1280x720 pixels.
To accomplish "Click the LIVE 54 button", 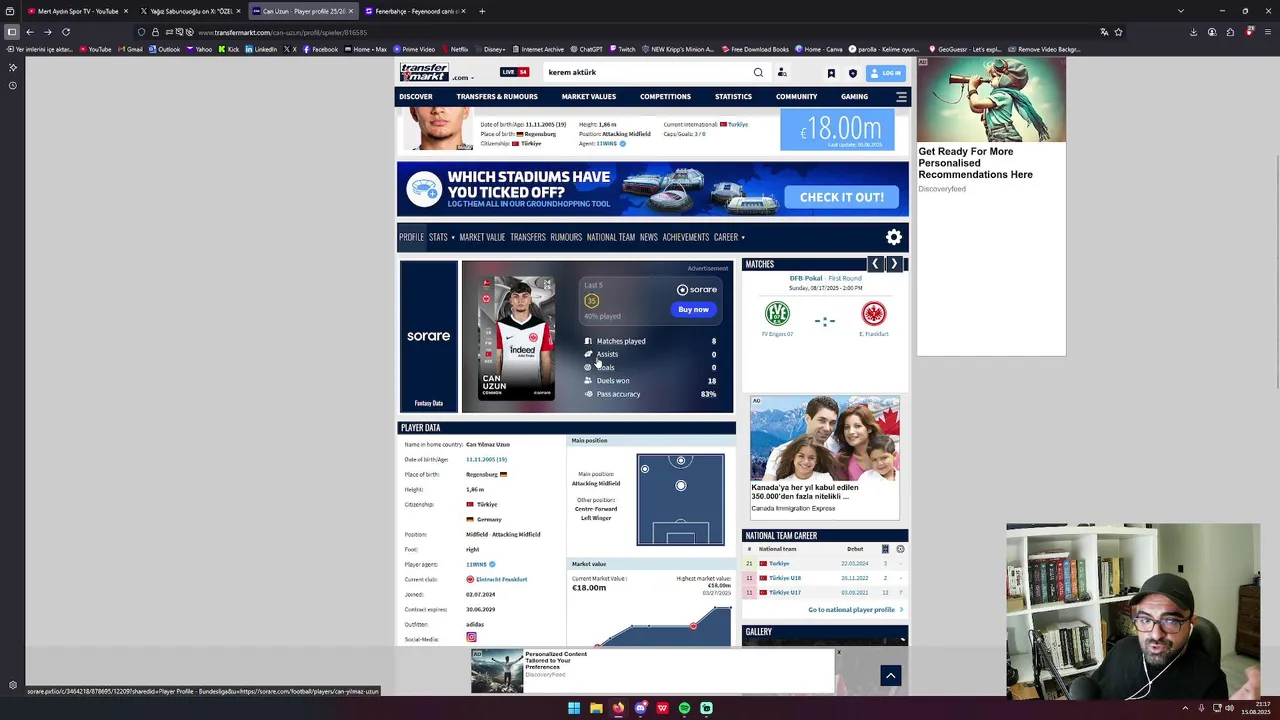I will tap(514, 72).
